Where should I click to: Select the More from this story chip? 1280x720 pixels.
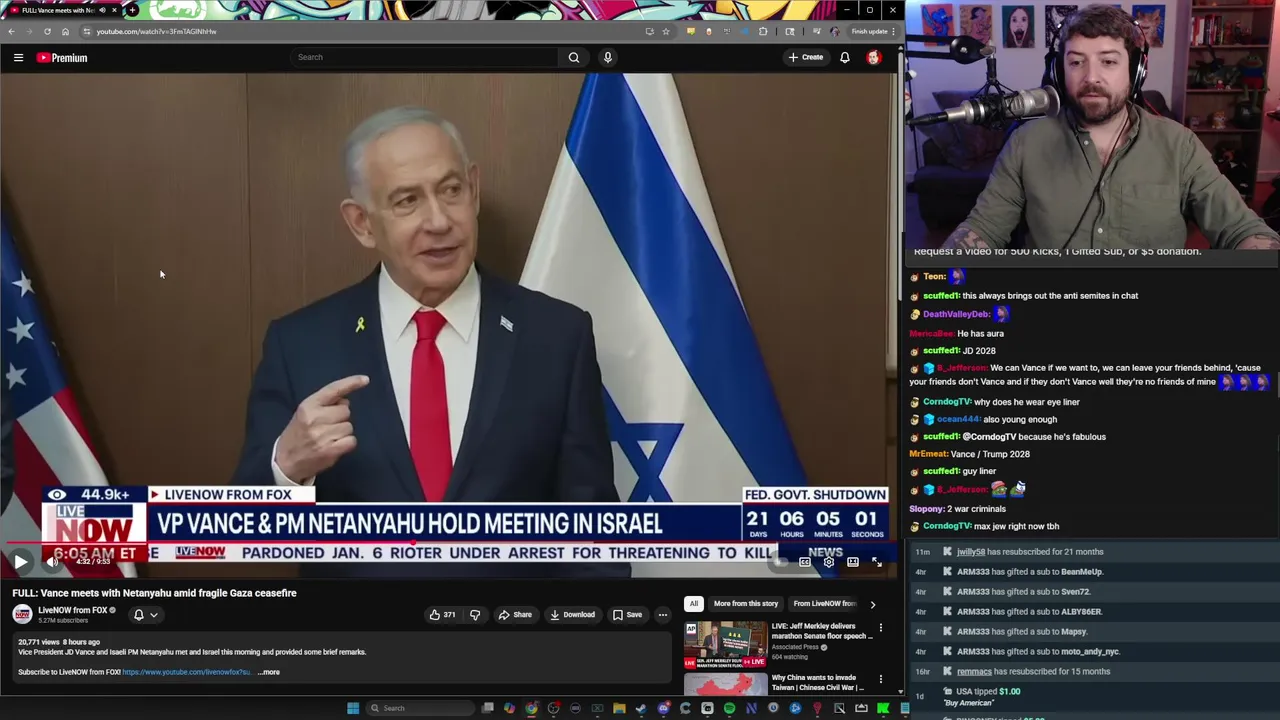click(746, 604)
